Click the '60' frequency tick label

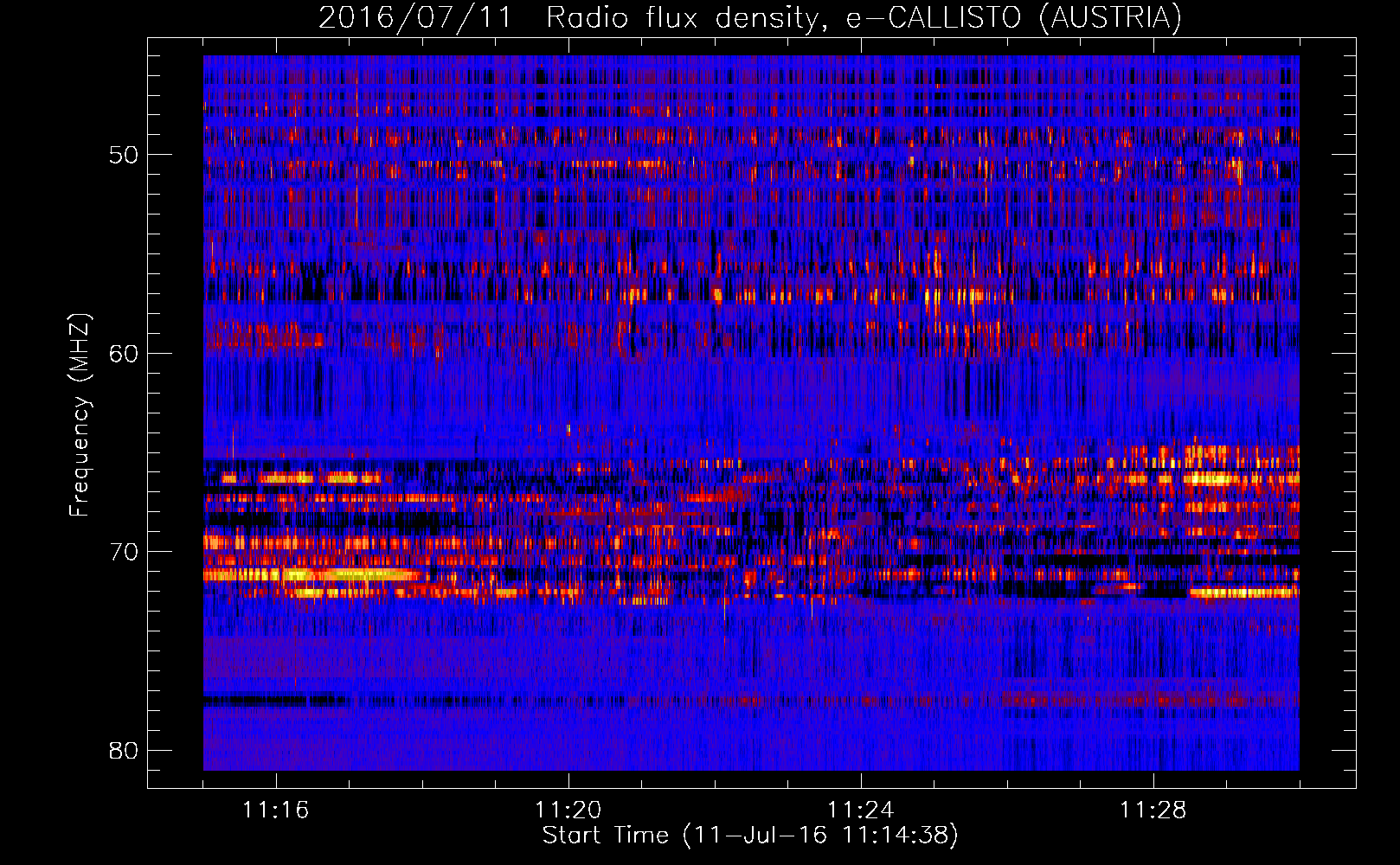pos(124,353)
